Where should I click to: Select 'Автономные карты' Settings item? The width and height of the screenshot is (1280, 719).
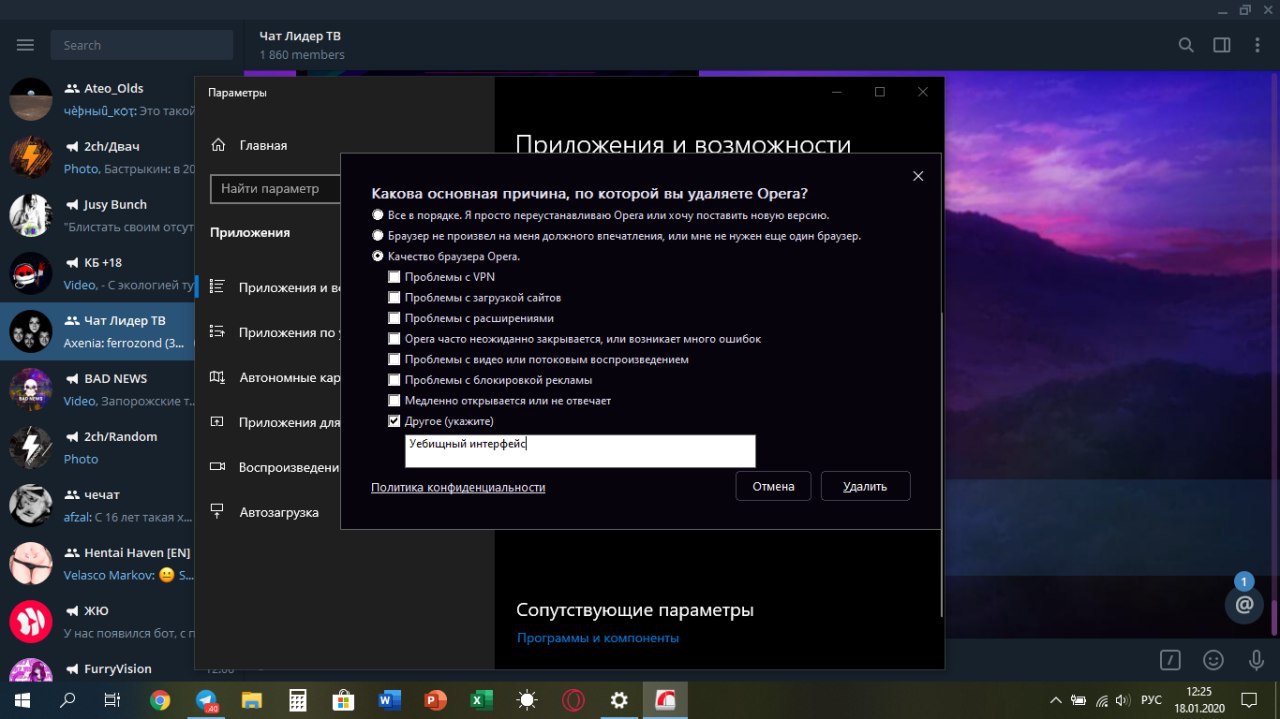270,378
